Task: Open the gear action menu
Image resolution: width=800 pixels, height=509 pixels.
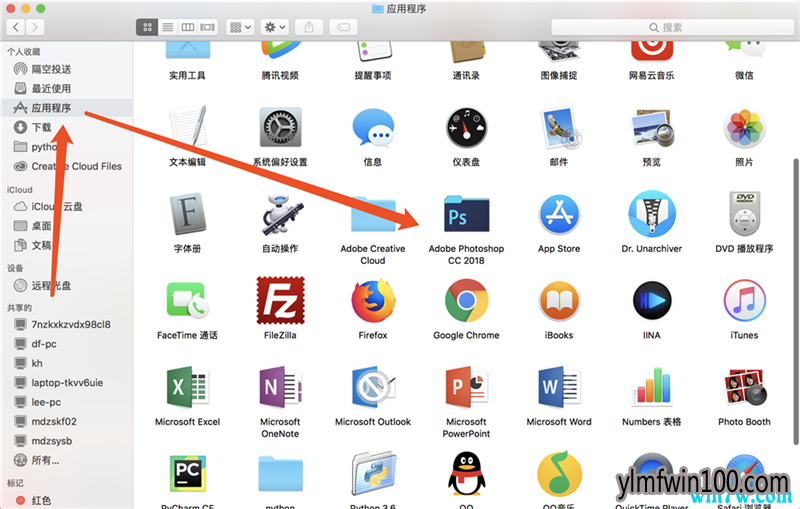Action: 274,27
